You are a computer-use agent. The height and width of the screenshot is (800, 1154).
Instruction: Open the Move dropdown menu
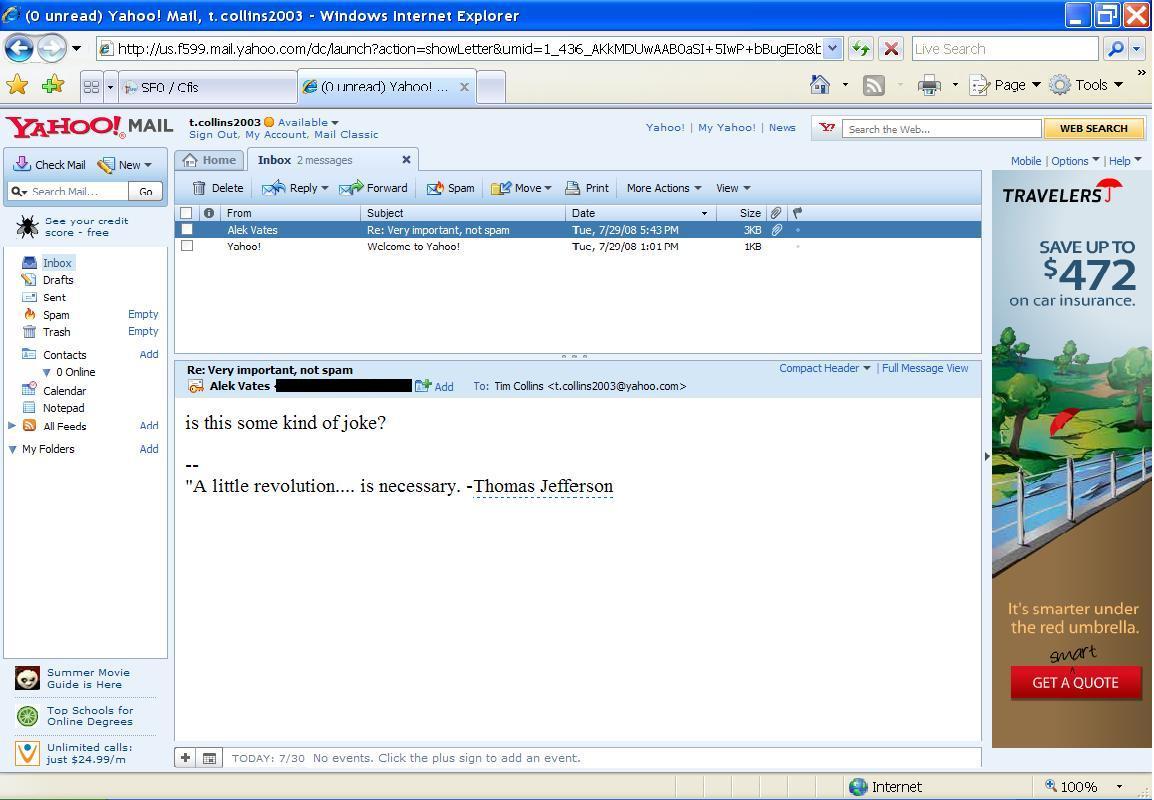pos(548,188)
